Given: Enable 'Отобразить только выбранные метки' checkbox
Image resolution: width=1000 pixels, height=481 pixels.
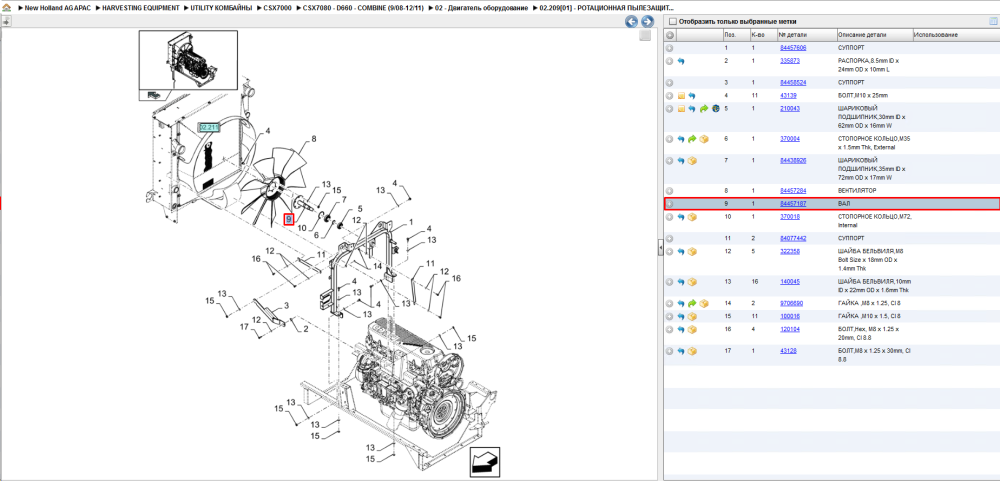Looking at the screenshot, I should (672, 22).
